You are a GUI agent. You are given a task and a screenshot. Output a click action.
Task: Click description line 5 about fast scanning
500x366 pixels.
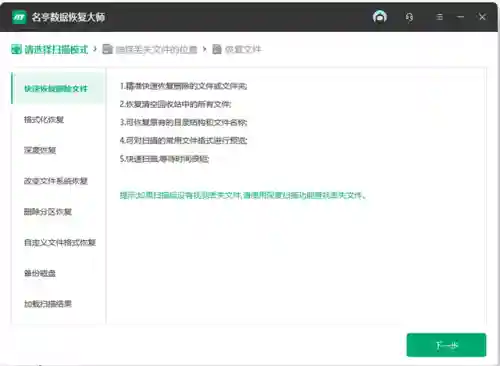164,159
